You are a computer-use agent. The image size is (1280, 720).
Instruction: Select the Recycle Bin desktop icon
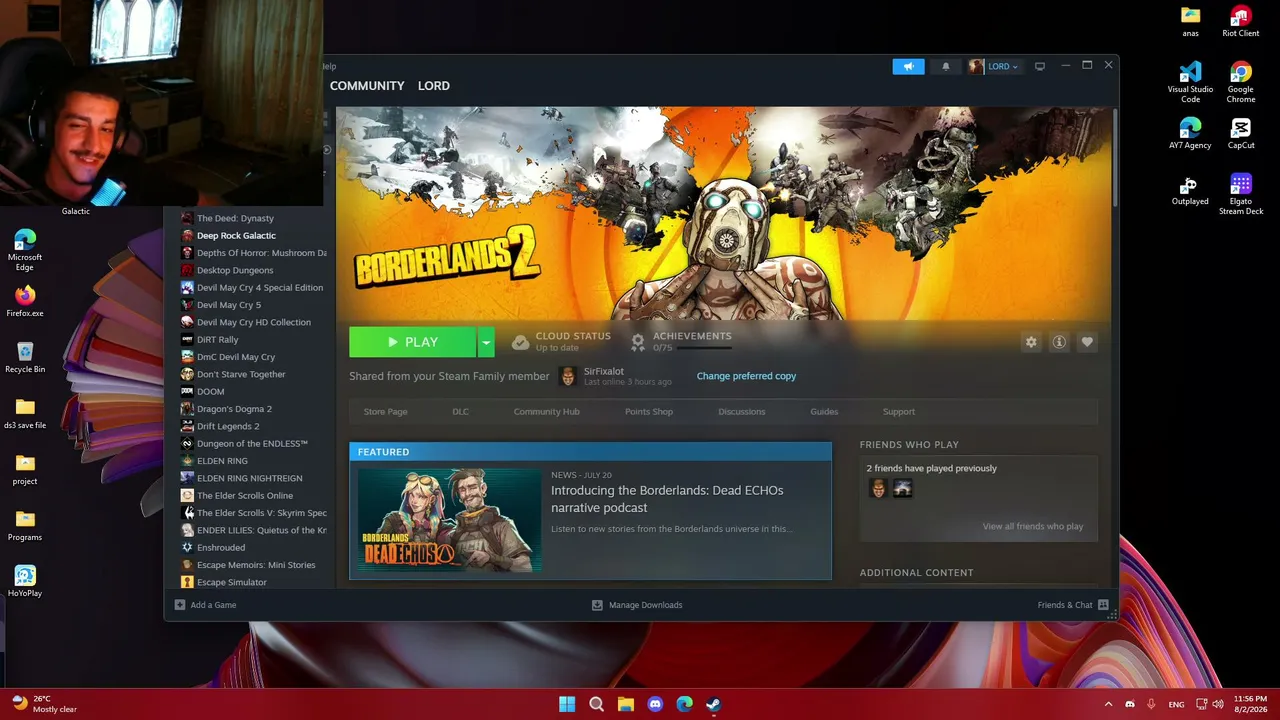point(25,357)
